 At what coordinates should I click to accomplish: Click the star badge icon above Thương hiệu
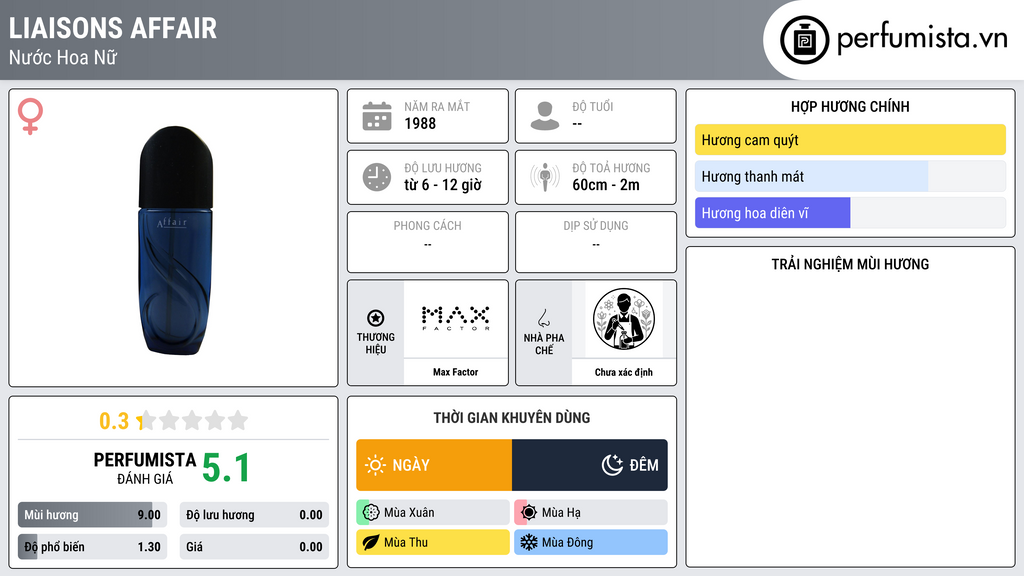[x=376, y=318]
